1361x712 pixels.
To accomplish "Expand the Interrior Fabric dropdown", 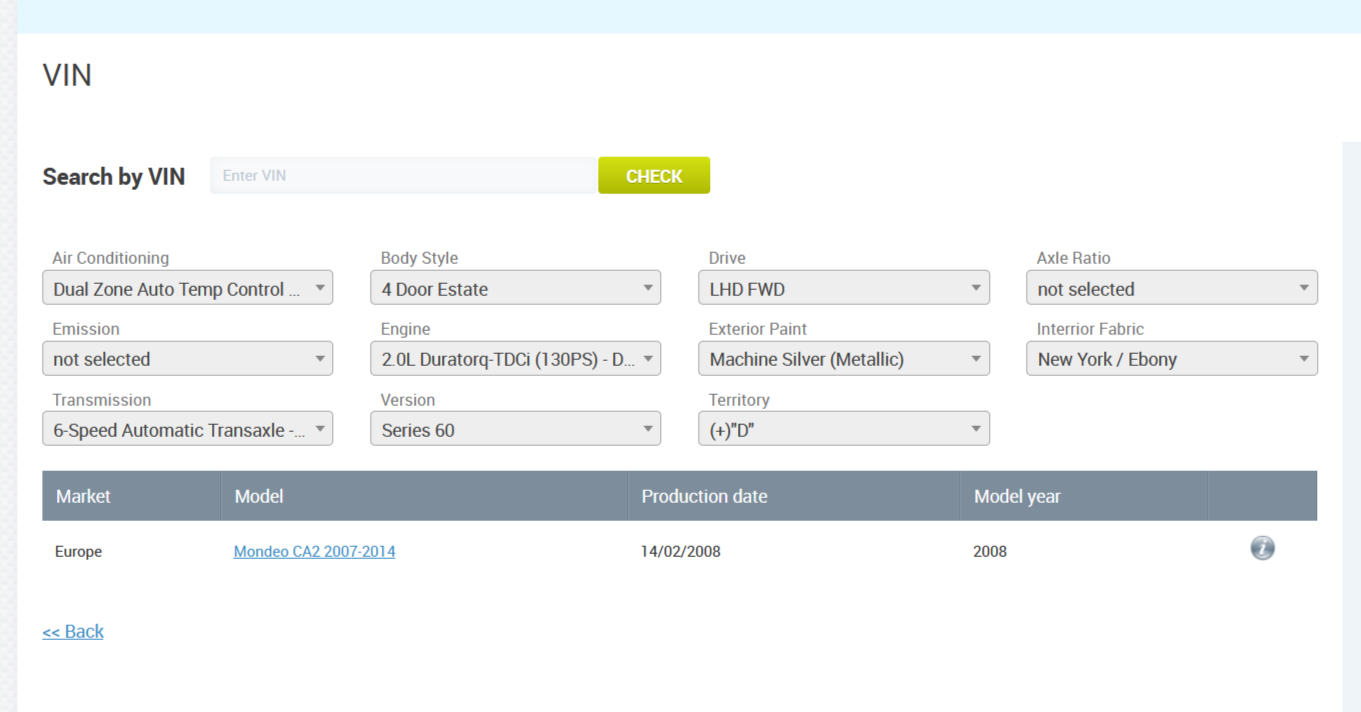I will (1171, 359).
